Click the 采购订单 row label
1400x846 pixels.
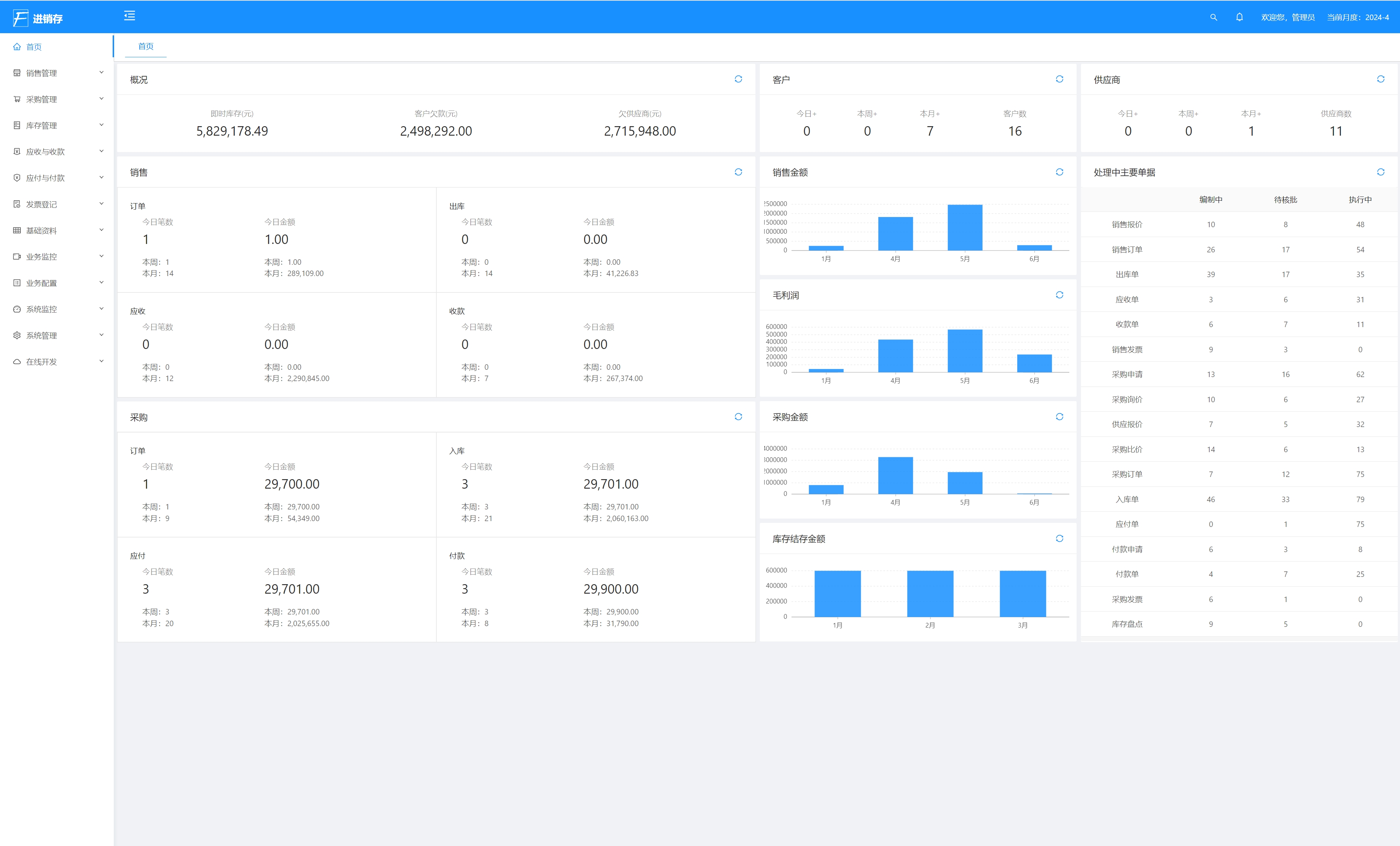pyautogui.click(x=1127, y=474)
